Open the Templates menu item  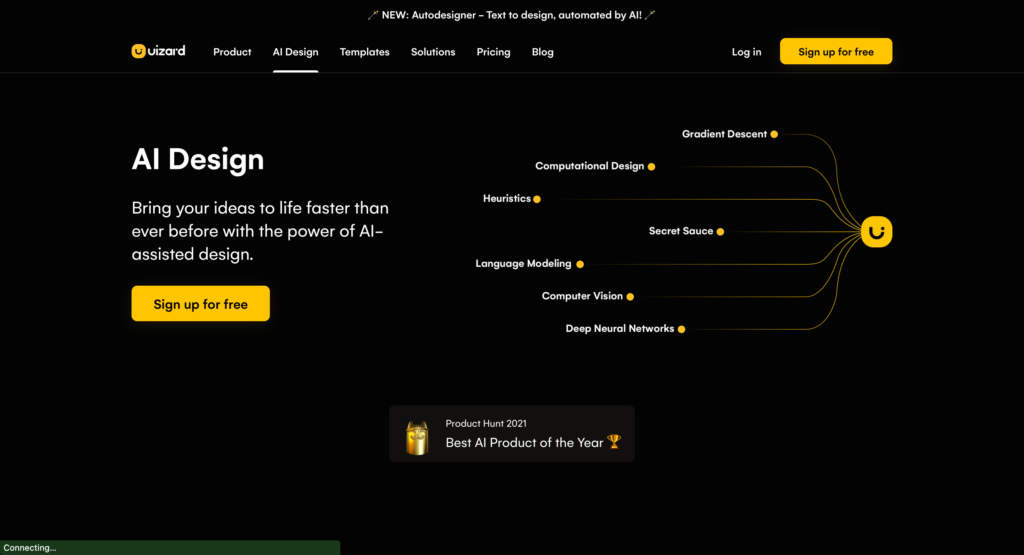click(x=364, y=52)
